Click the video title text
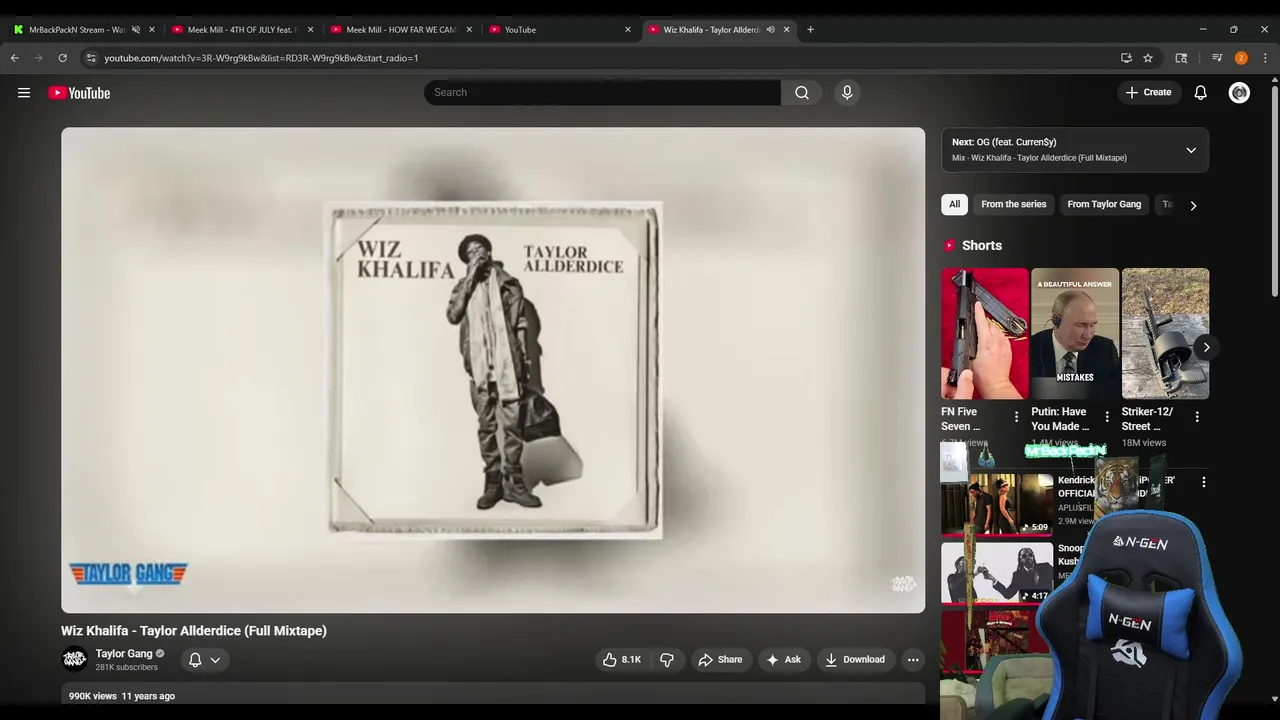1280x720 pixels. 194,631
